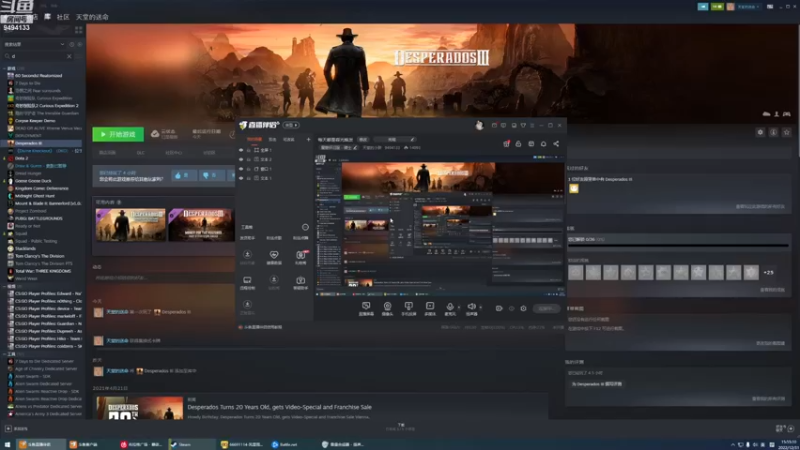This screenshot has height=450, width=800.
Task: Select Corpse Keeper Demo in library list
Action: click(35, 121)
